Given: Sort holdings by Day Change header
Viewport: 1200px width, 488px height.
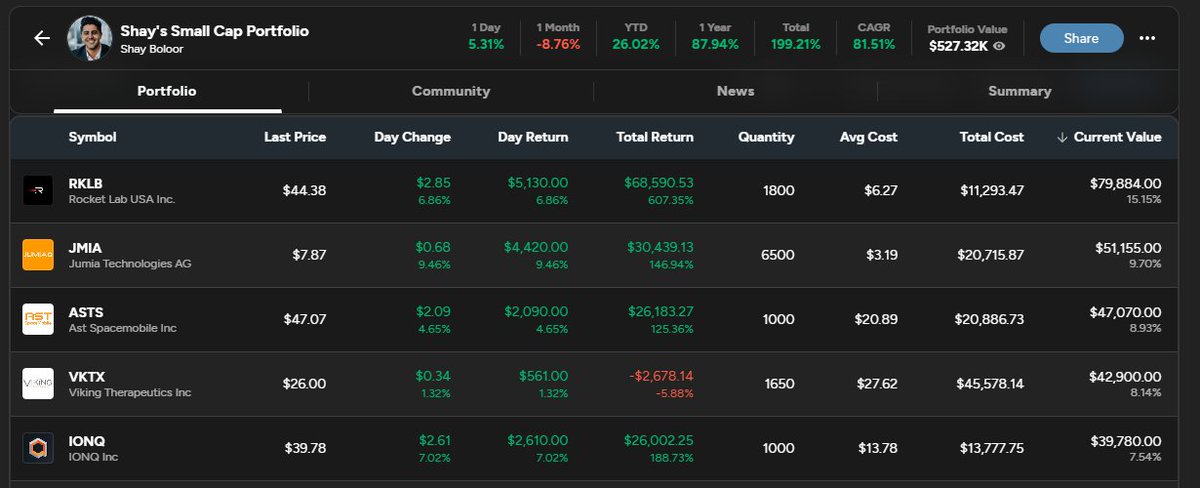Looking at the screenshot, I should pyautogui.click(x=412, y=137).
